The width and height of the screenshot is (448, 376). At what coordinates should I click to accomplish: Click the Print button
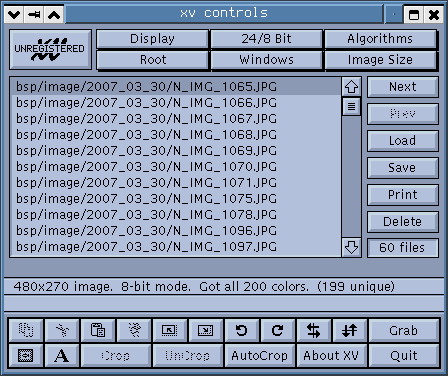click(x=403, y=195)
